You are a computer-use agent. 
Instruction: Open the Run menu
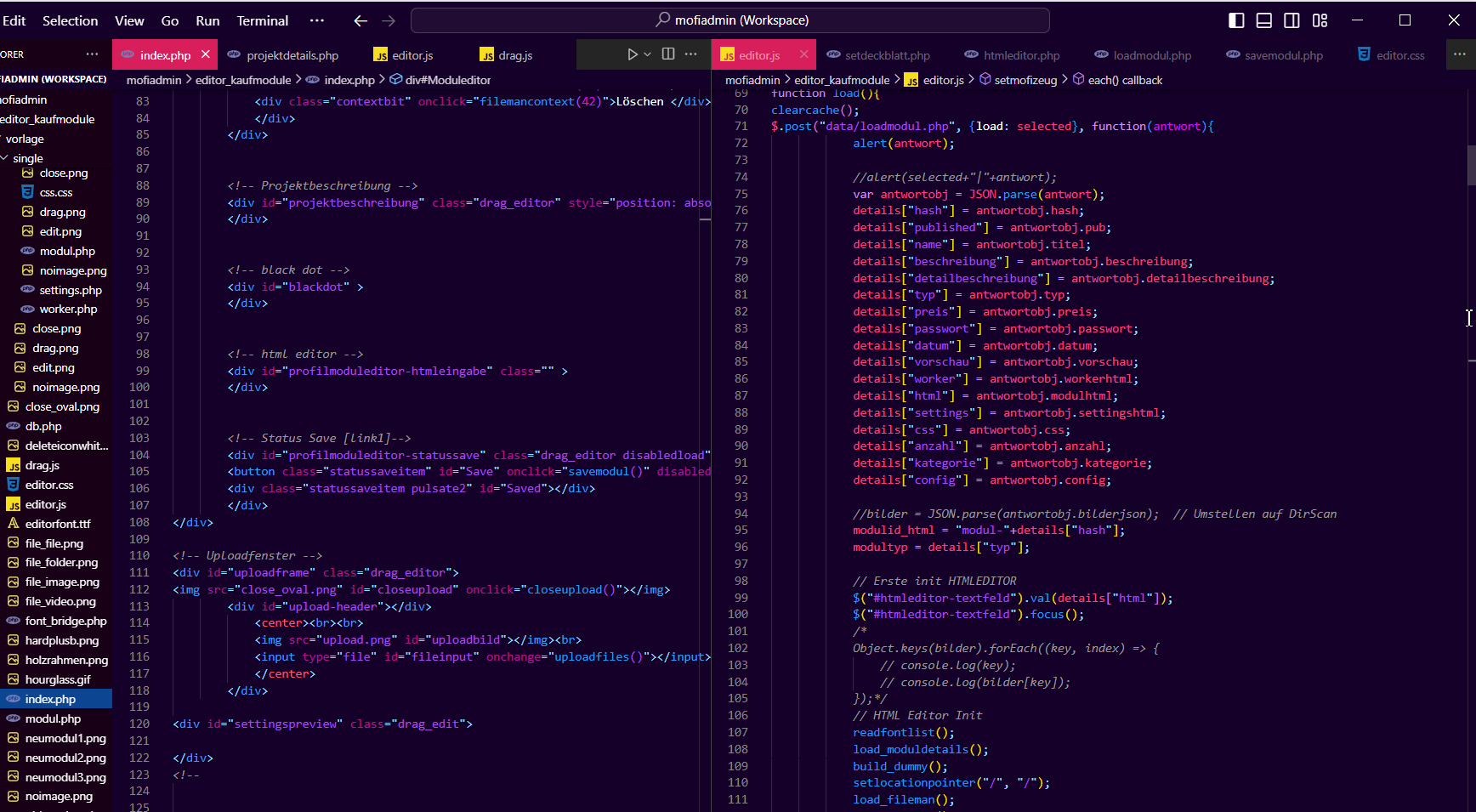pos(207,20)
